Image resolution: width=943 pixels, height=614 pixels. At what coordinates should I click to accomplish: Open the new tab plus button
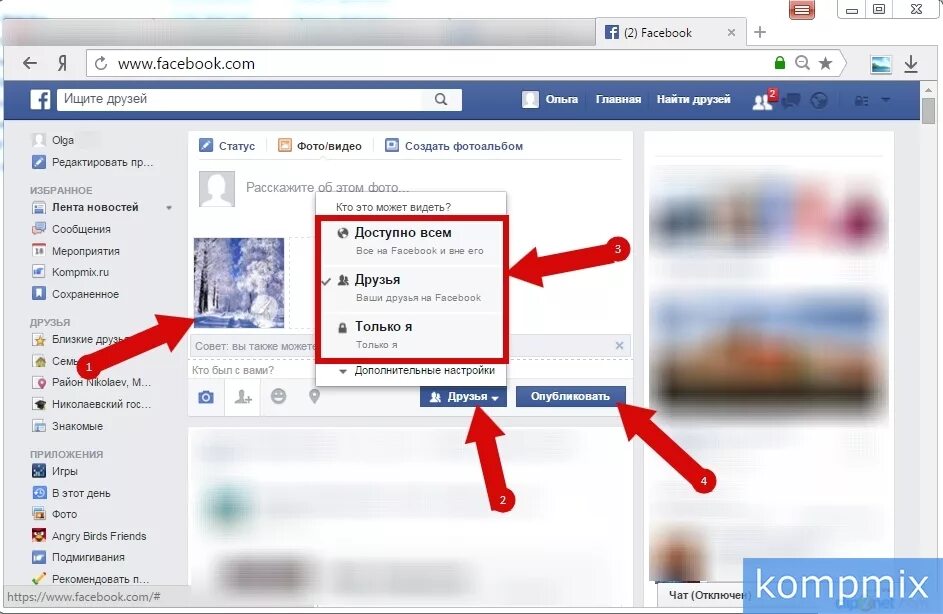[760, 32]
